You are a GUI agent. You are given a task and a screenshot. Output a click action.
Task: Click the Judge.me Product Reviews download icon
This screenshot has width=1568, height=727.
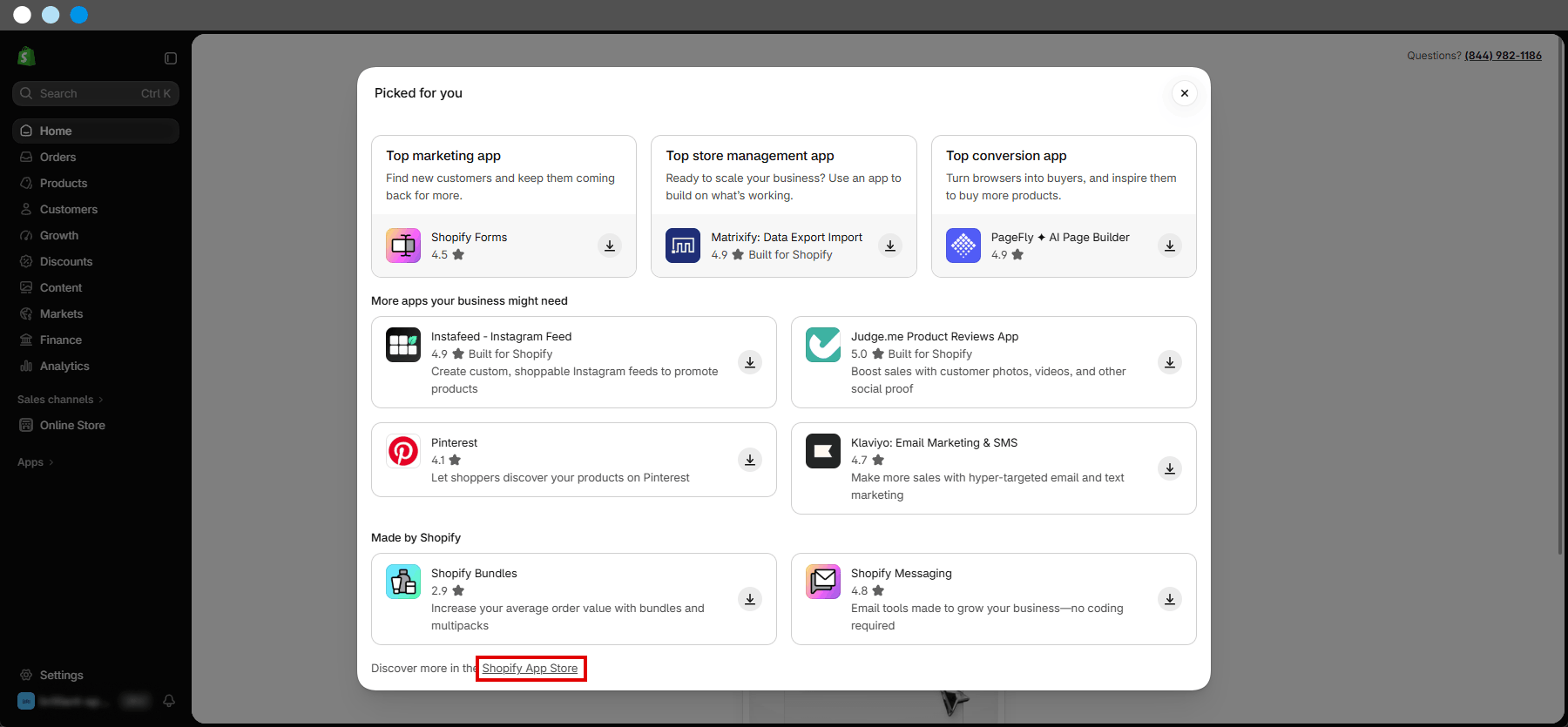[1170, 362]
